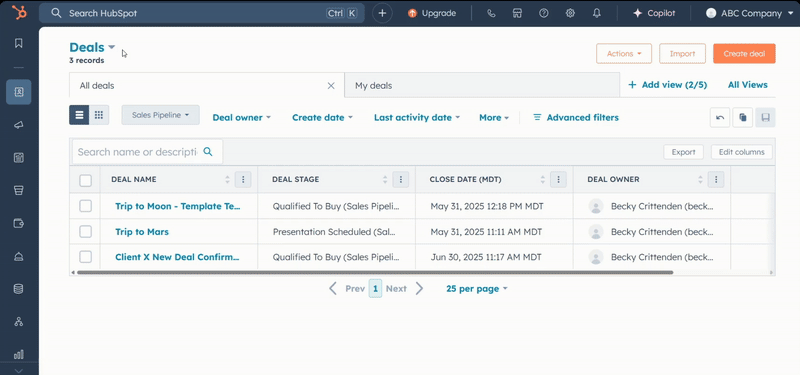
Task: Open Copilot
Action: click(x=654, y=13)
